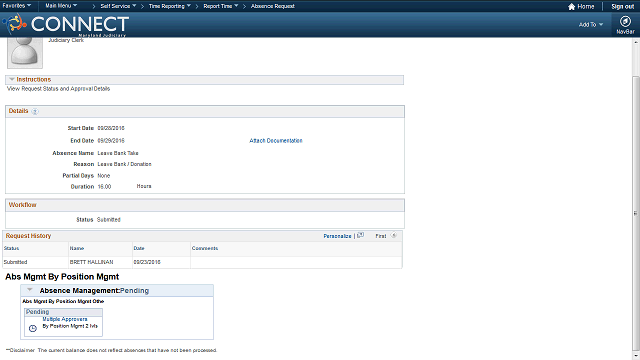Click the 16.00 duration value
Image resolution: width=640 pixels, height=360 pixels.
coord(104,187)
